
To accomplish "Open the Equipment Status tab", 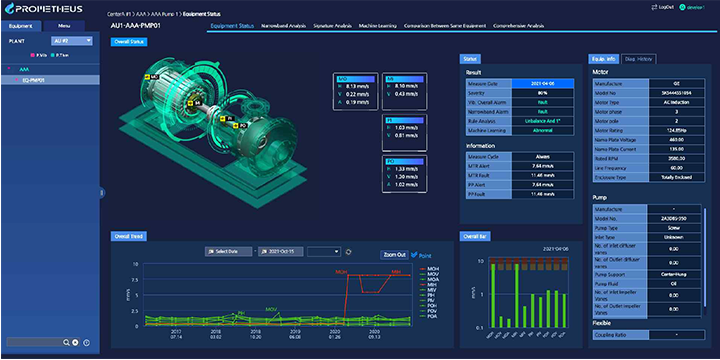I will [x=232, y=26].
